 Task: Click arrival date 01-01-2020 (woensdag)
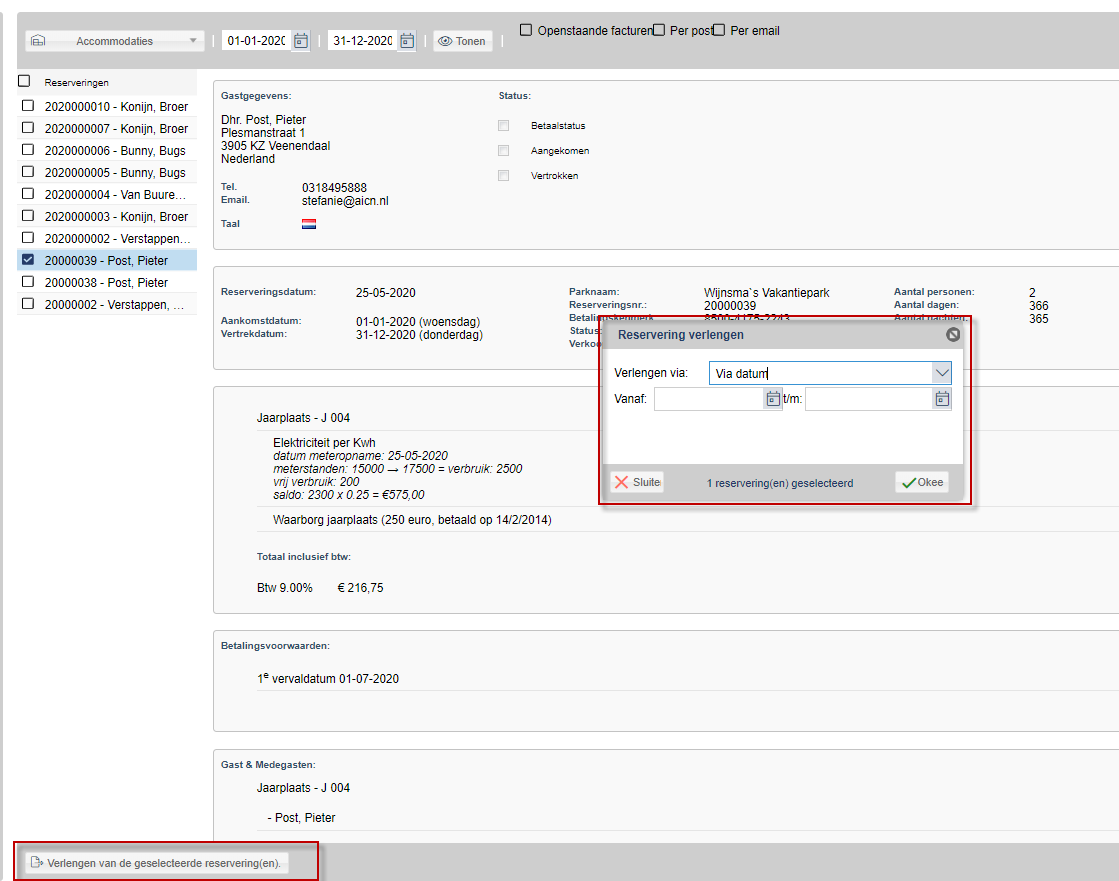(418, 322)
